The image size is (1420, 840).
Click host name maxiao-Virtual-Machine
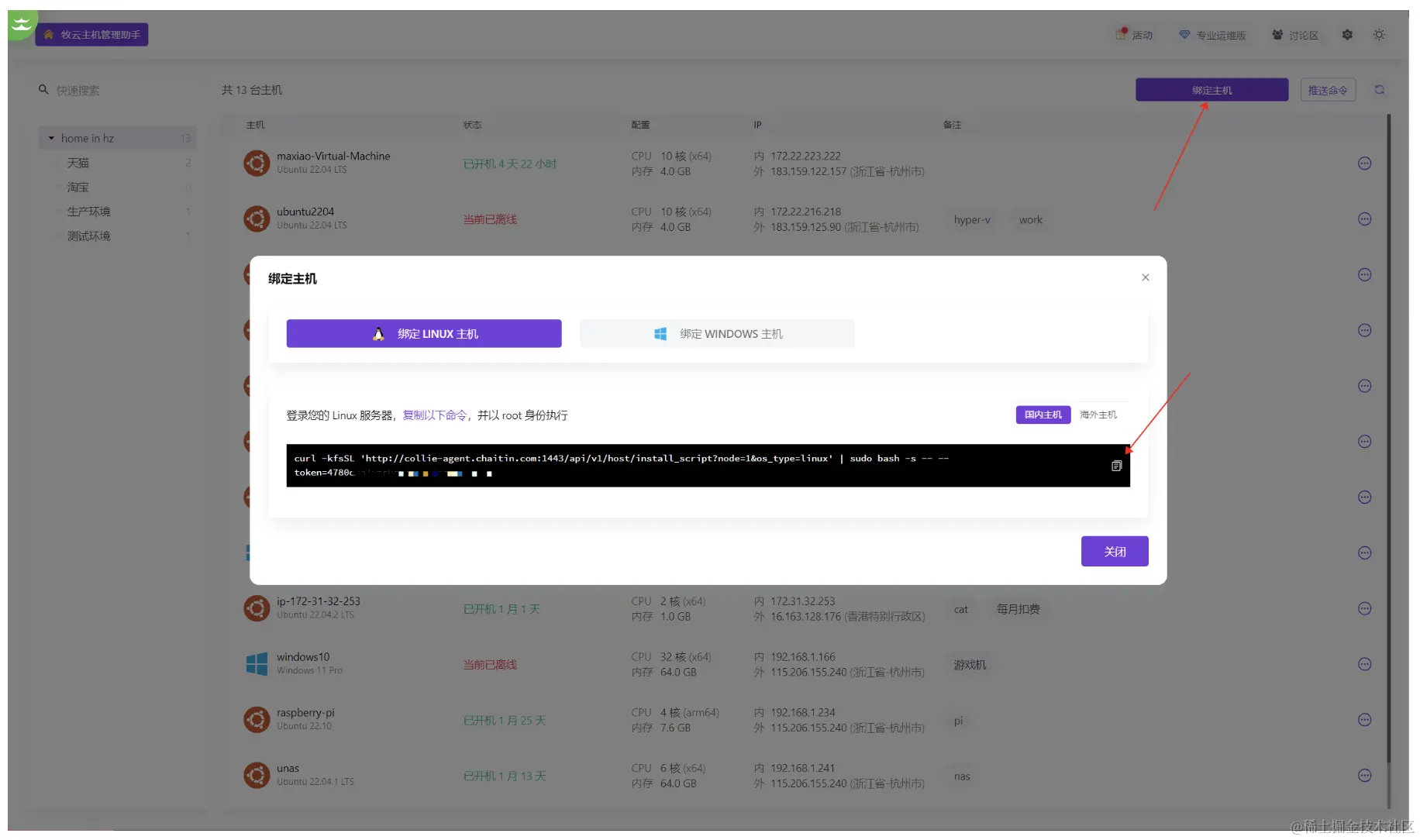point(333,156)
